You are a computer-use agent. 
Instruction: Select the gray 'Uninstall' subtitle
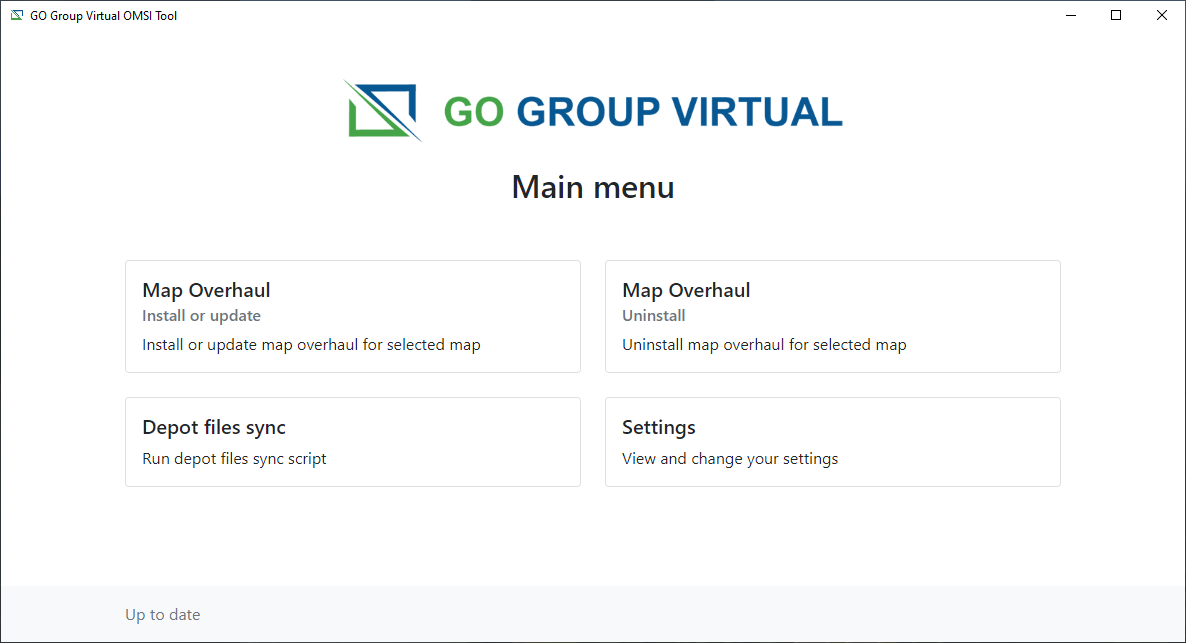[x=653, y=316]
